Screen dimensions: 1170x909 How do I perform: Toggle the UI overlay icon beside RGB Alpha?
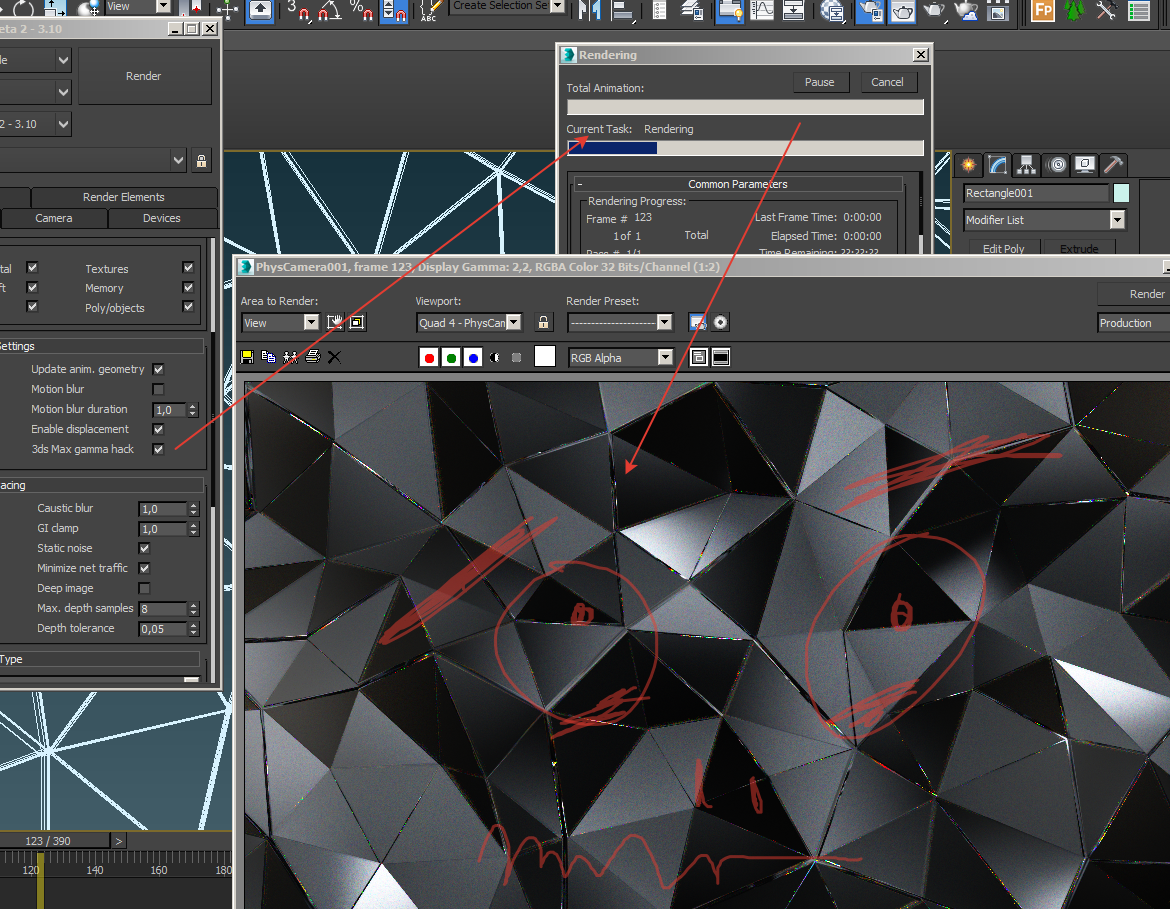(698, 357)
